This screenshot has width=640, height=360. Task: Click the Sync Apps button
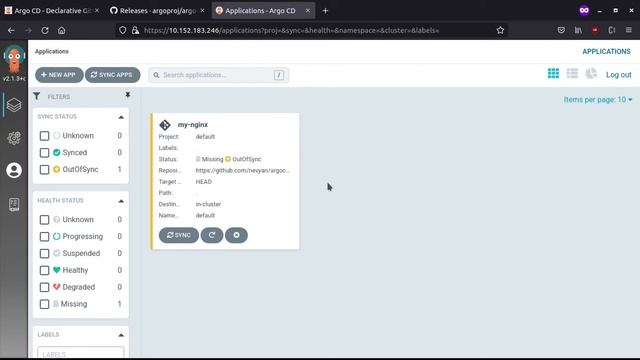coord(113,75)
